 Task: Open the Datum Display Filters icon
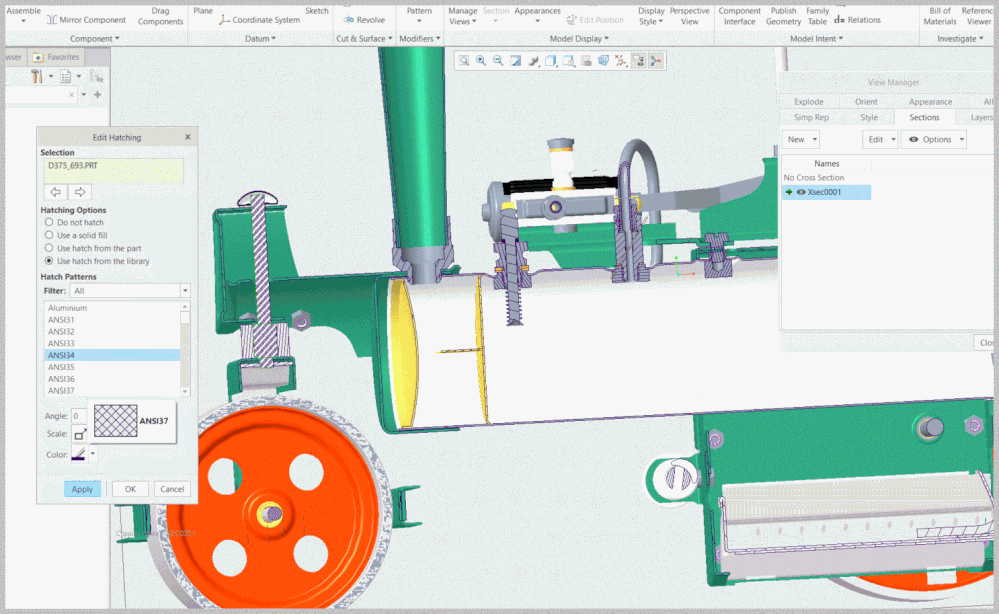click(x=621, y=61)
